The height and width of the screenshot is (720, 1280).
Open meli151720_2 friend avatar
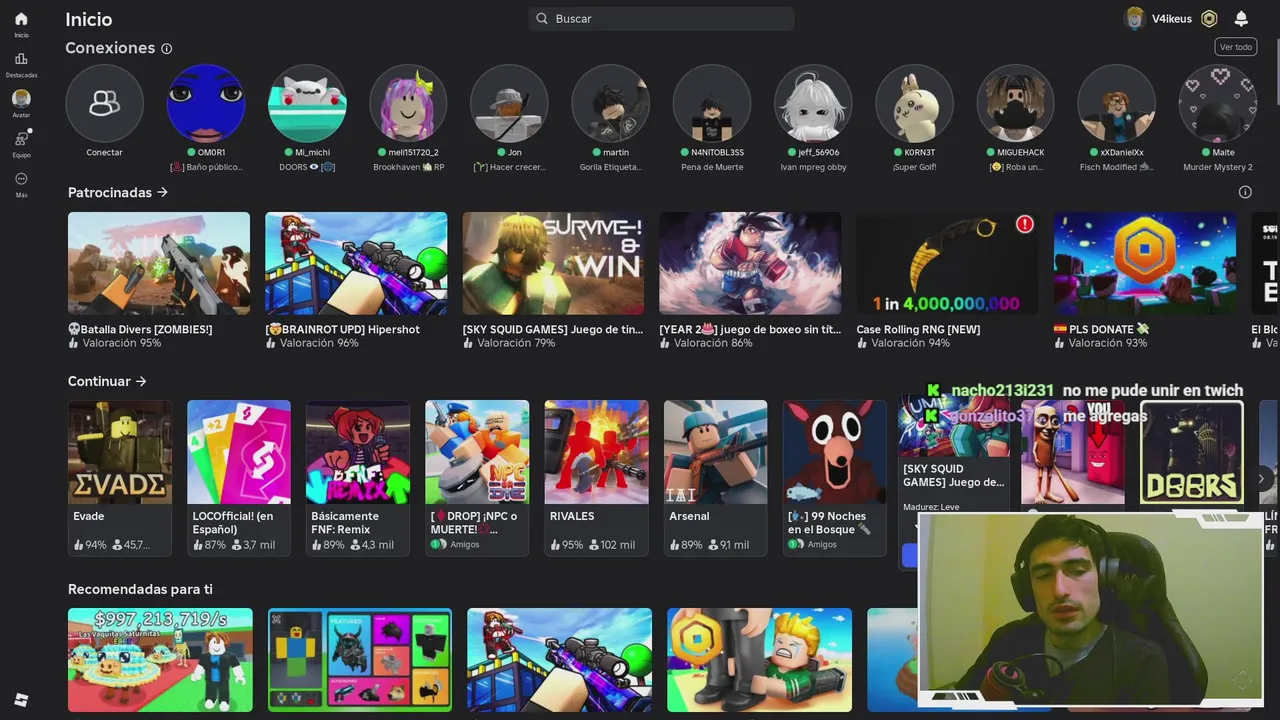coord(408,103)
